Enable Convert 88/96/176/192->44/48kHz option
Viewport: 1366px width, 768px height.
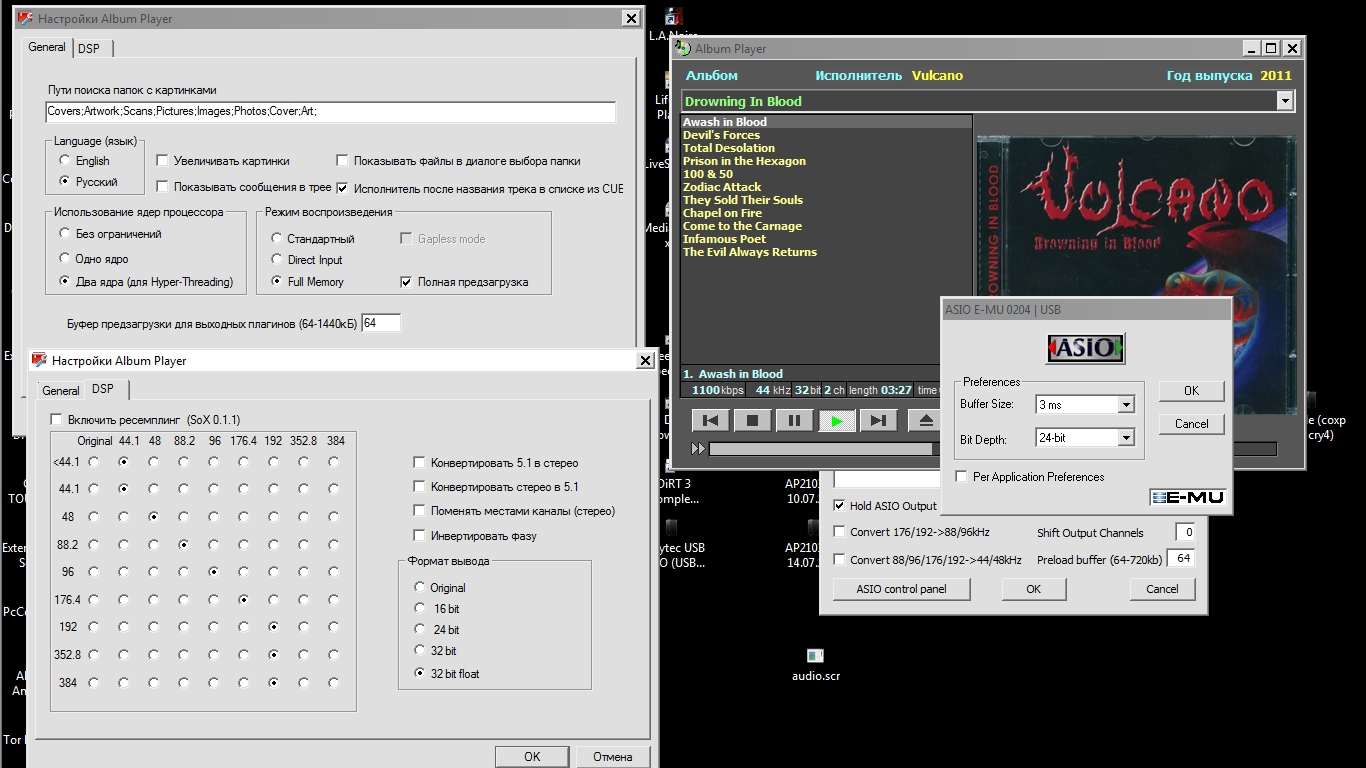[839, 560]
